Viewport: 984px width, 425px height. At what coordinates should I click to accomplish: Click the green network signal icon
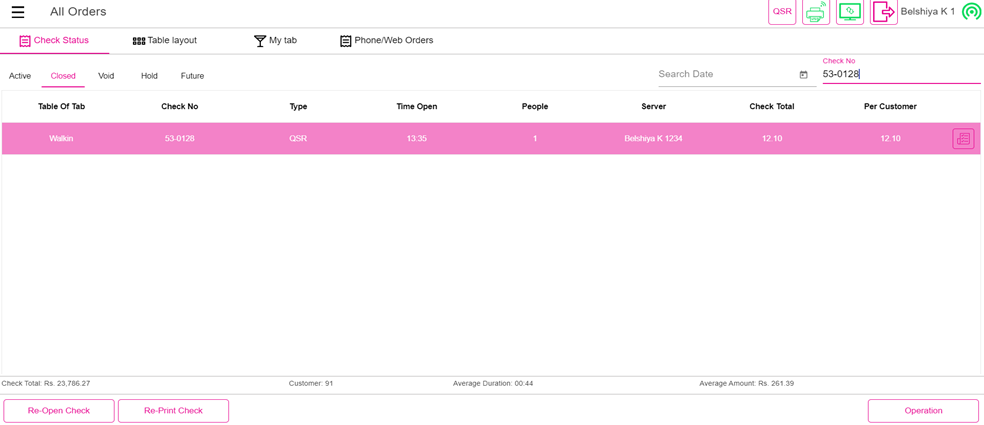pos(971,12)
